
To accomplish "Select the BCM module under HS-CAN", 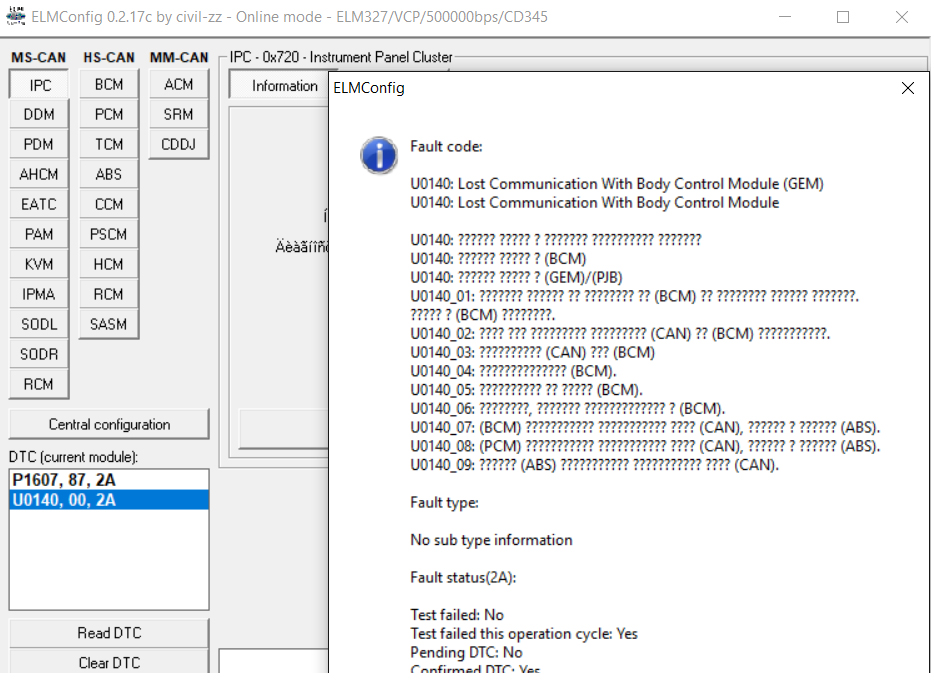I will coord(109,85).
